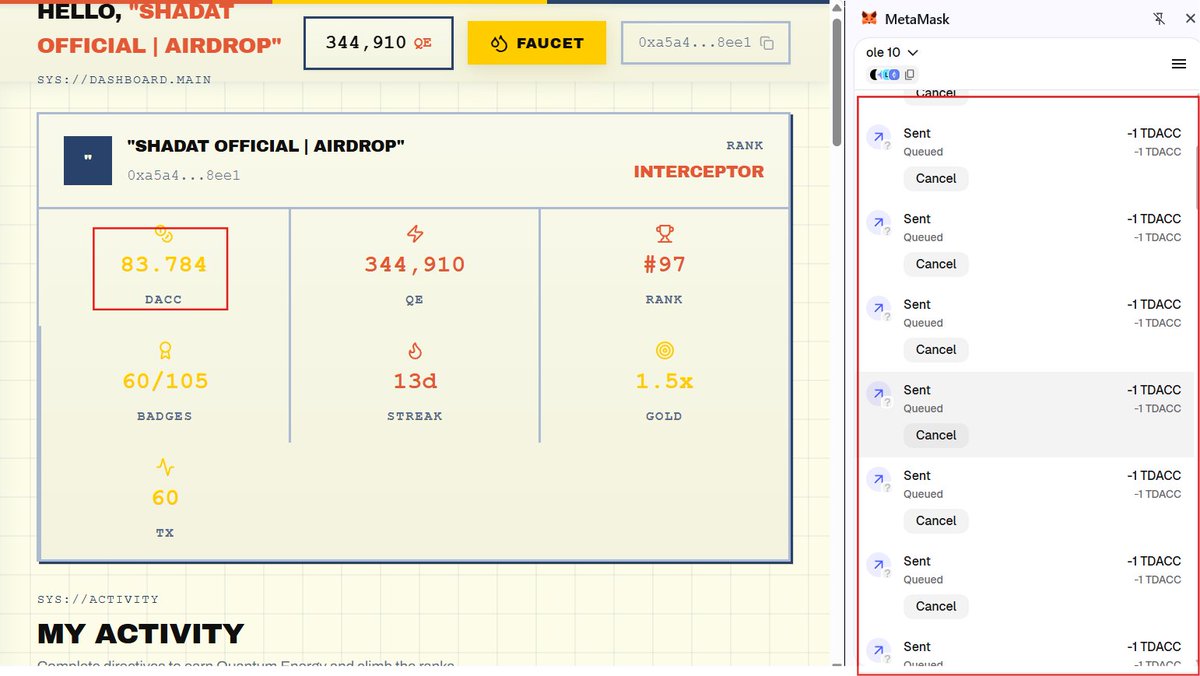Click the MetaMask fox logo
The image size is (1200, 676).
870,19
